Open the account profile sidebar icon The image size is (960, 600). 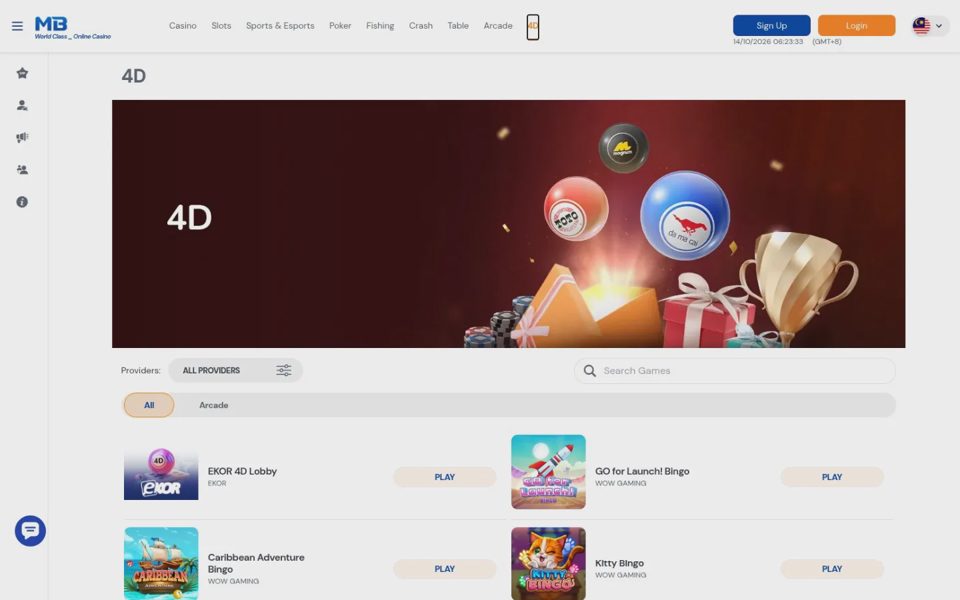(22, 105)
